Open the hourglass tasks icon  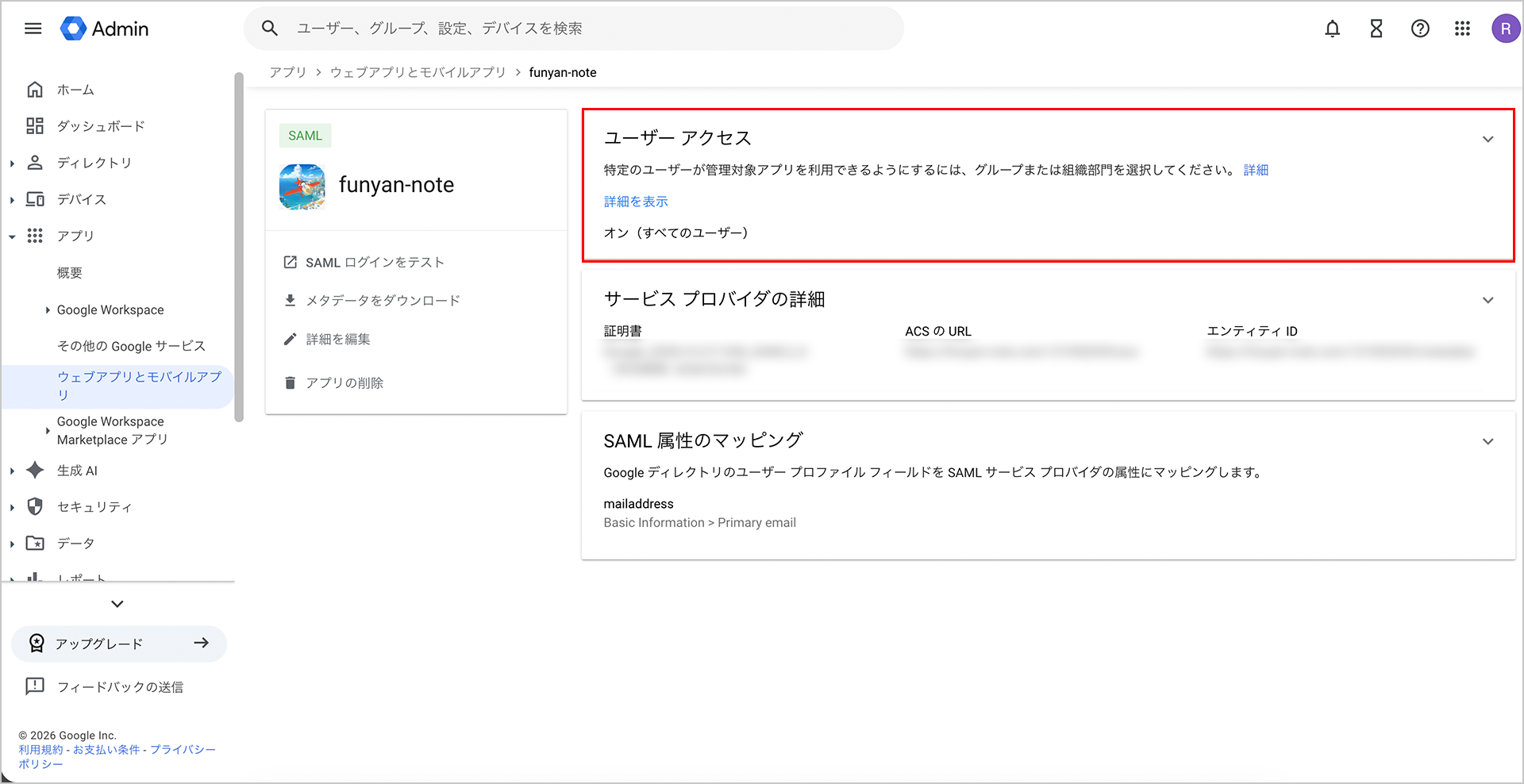pos(1376,29)
